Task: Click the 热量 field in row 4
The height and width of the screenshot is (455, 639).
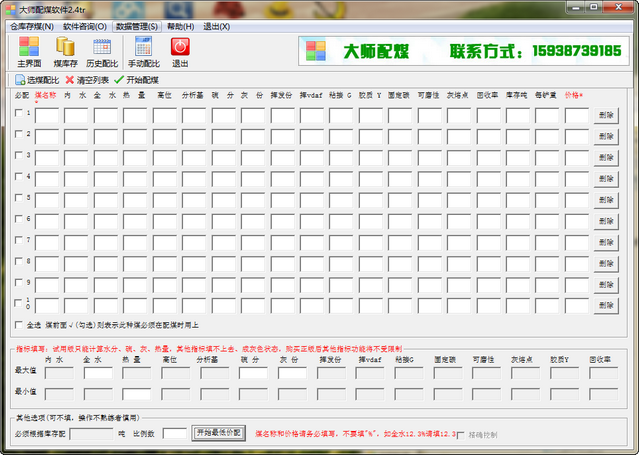Action: [x=135, y=179]
